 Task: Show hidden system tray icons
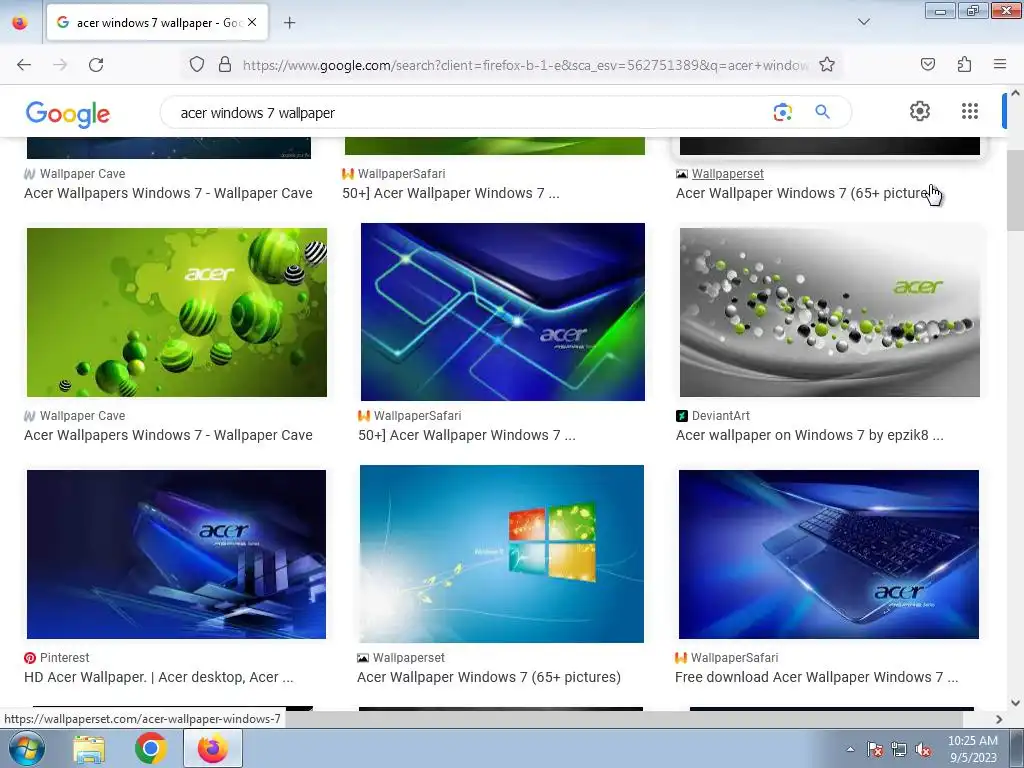850,749
